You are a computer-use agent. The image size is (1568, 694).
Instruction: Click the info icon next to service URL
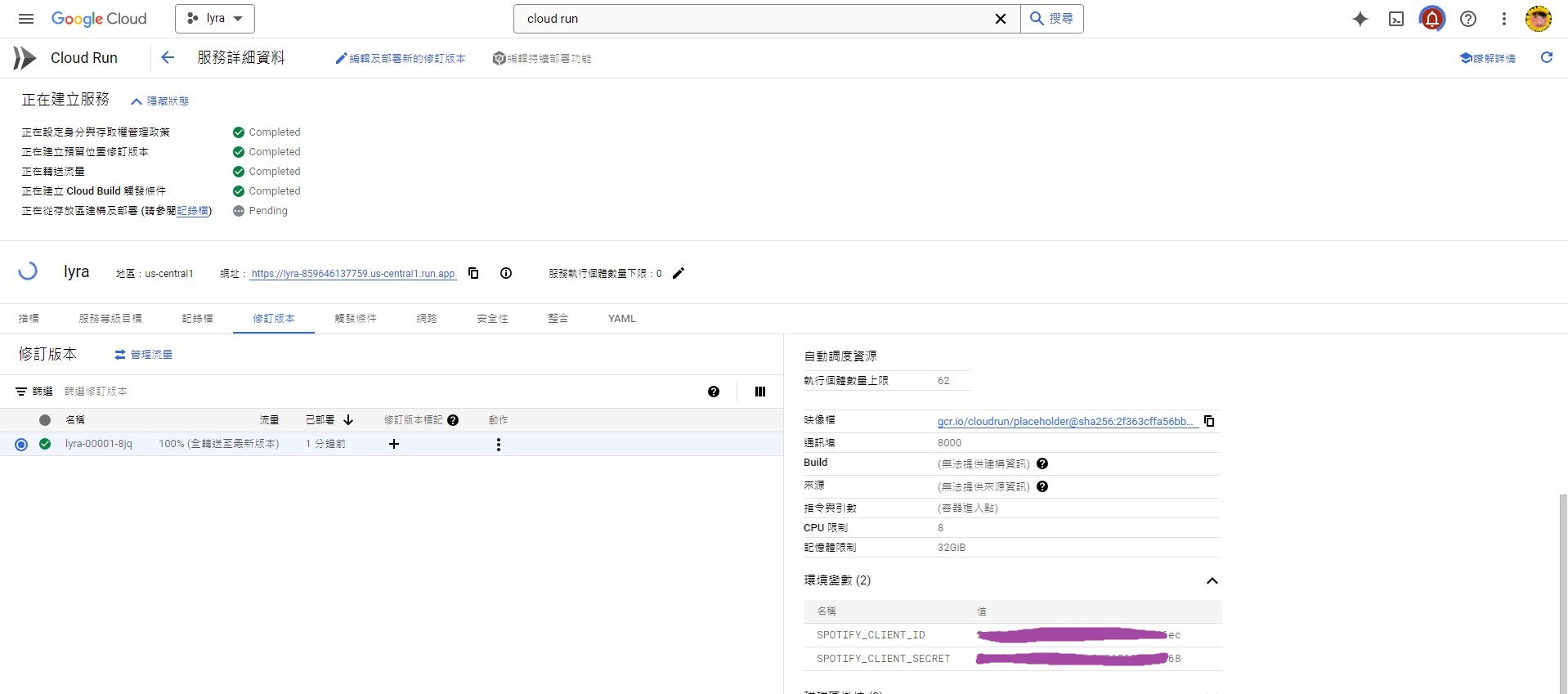click(x=506, y=273)
